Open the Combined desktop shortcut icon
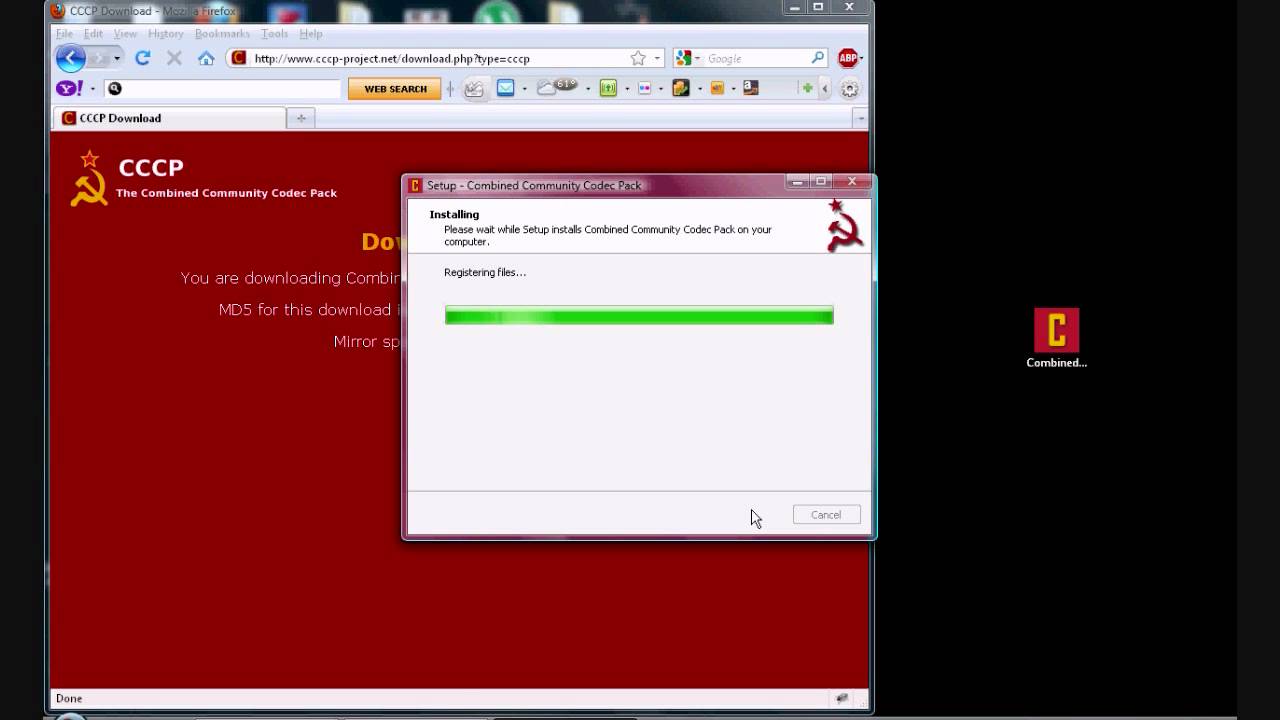This screenshot has width=1280, height=720. [1057, 338]
